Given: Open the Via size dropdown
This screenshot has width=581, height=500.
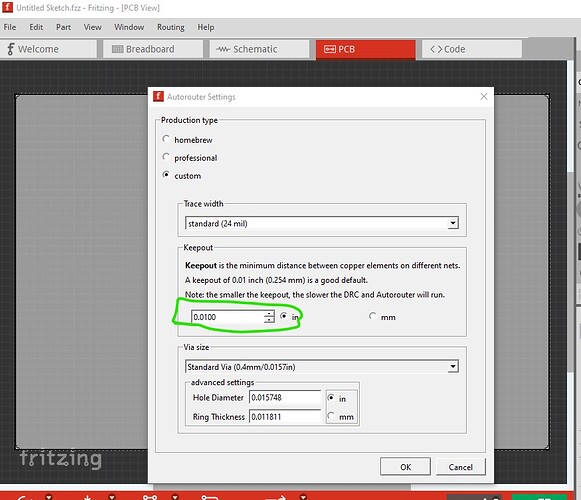Looking at the screenshot, I should click(x=322, y=367).
